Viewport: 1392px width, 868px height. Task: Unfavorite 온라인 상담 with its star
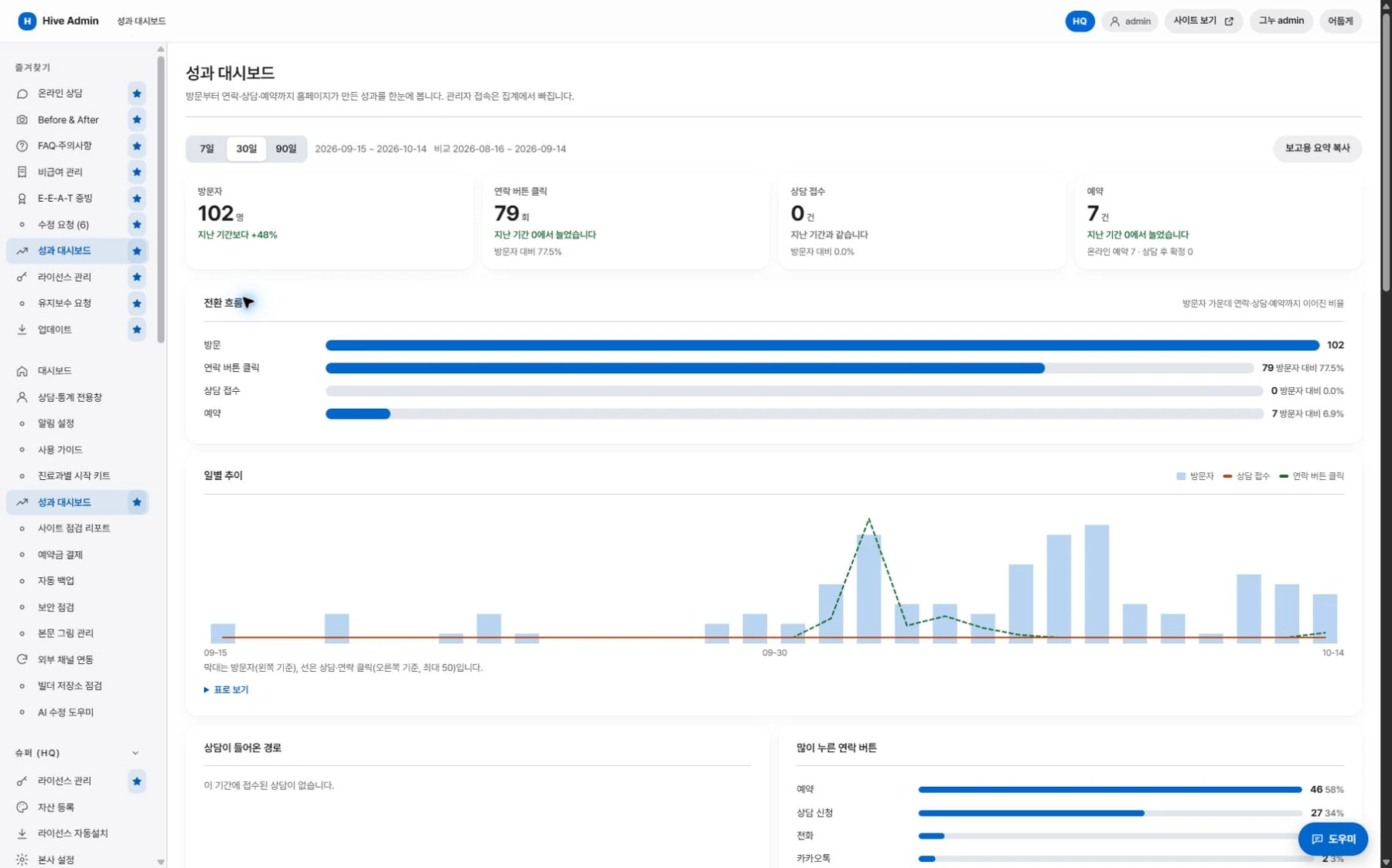pos(137,94)
